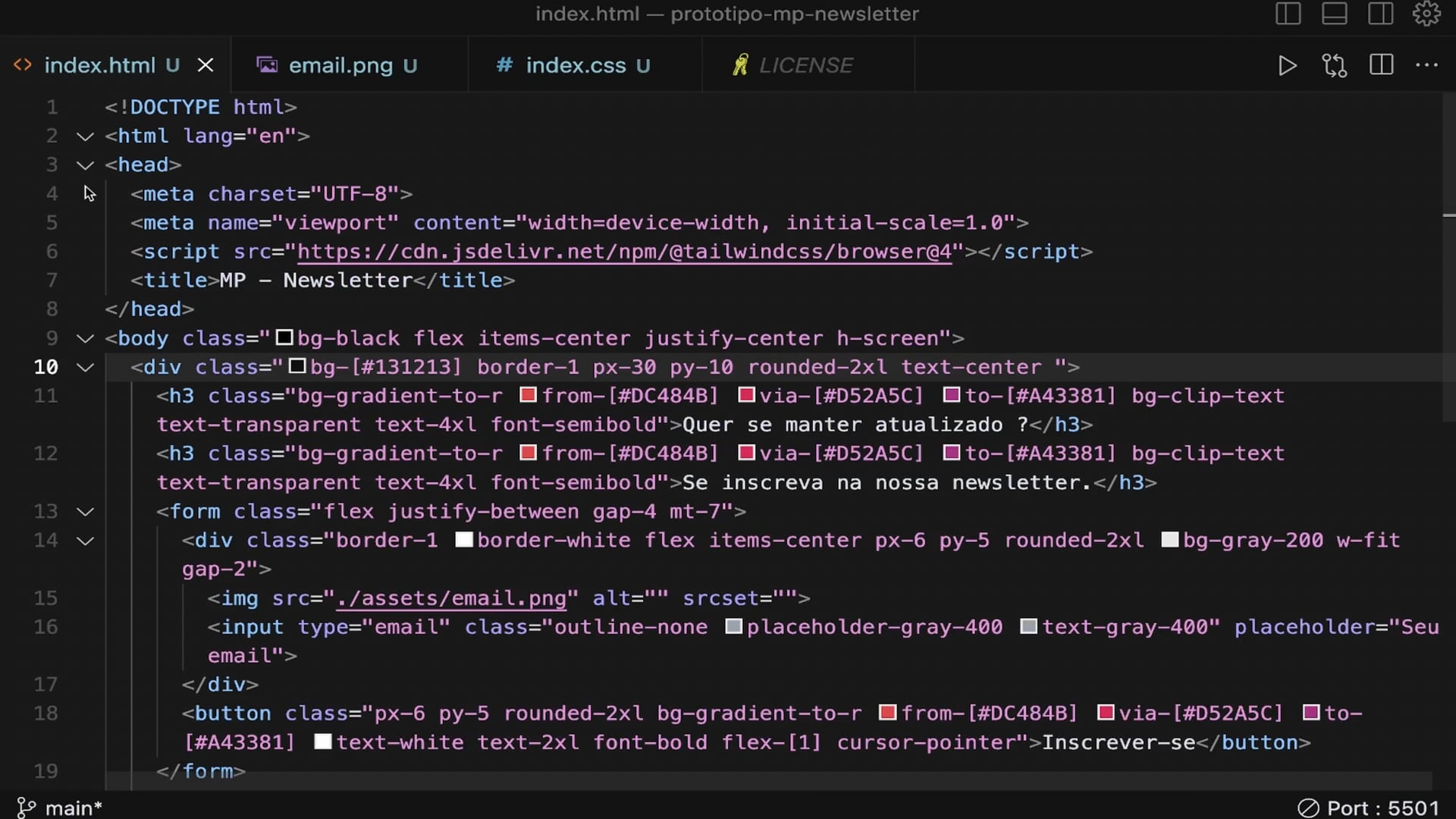Viewport: 1456px width, 819px height.
Task: Click the editor vertical scrollbar
Action: [1448, 258]
